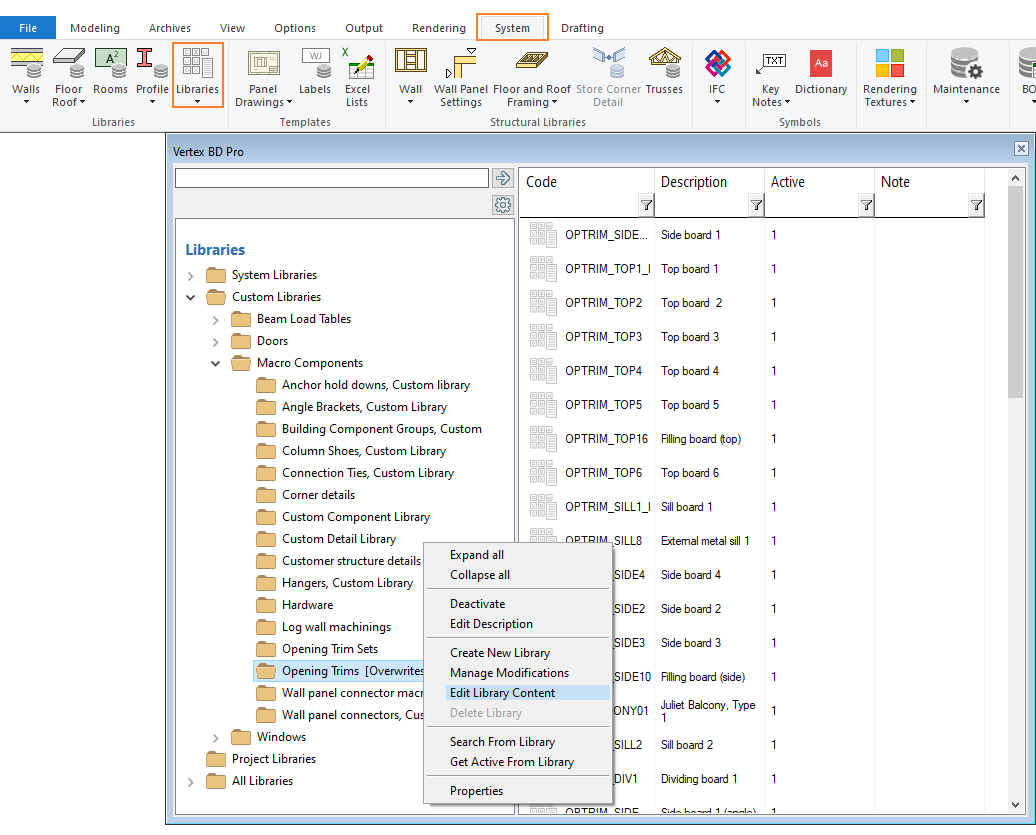
Task: Click the Trusses icon in ribbon
Action: click(664, 75)
